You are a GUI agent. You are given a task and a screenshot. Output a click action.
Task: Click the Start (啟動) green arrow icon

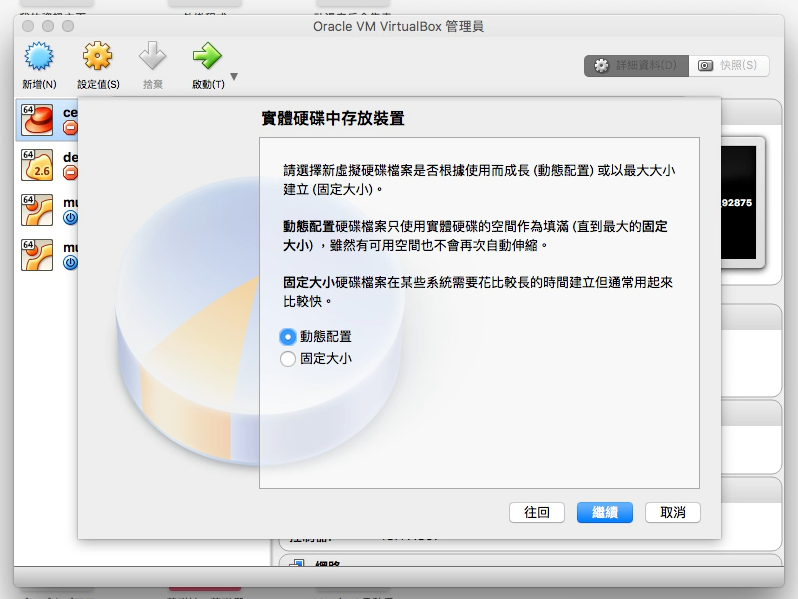click(x=207, y=55)
